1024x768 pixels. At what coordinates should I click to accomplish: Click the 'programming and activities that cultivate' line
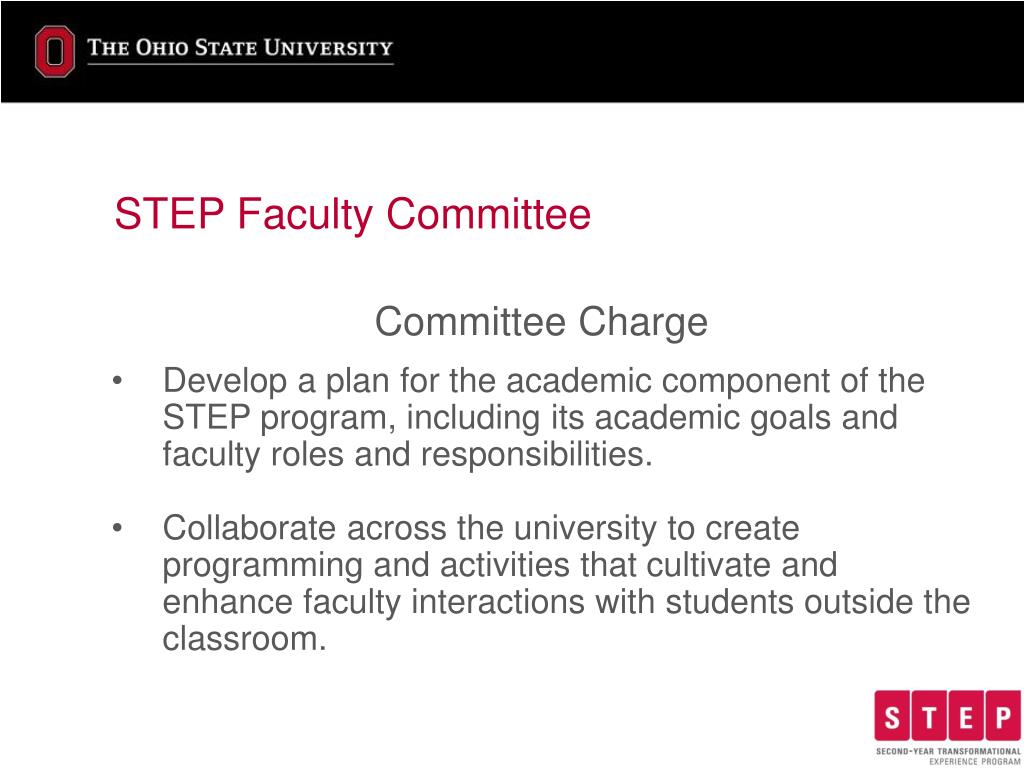pos(500,565)
